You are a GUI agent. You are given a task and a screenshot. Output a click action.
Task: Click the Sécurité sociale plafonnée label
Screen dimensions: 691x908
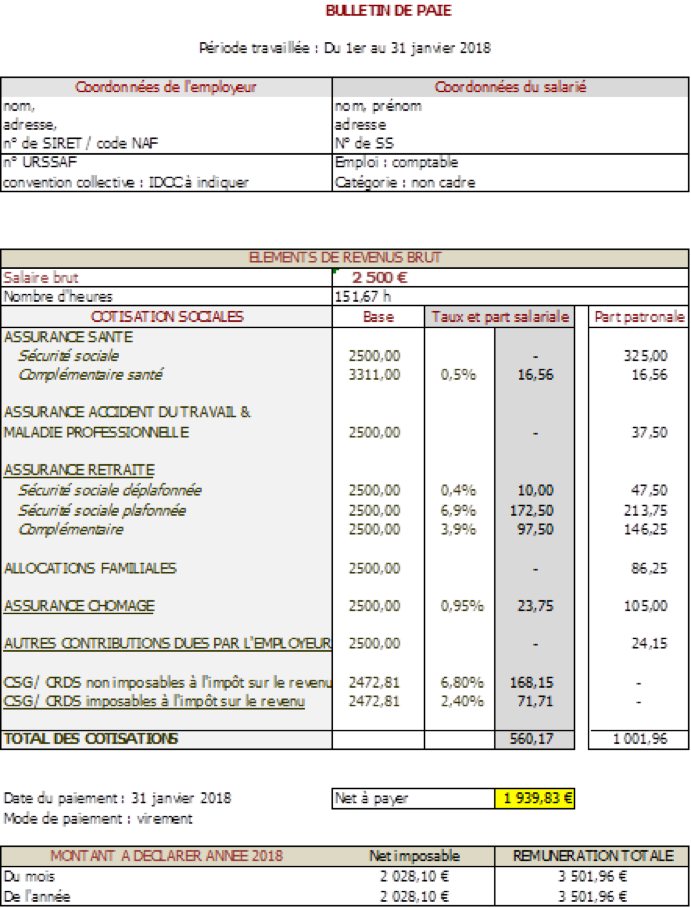click(102, 510)
